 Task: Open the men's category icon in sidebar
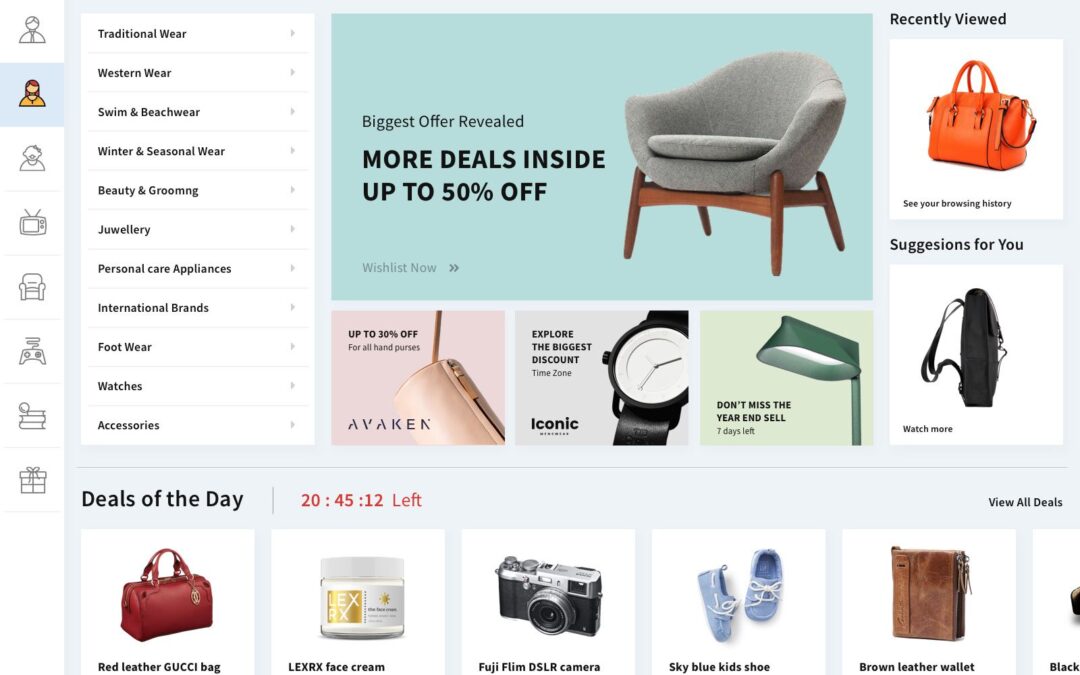32,30
